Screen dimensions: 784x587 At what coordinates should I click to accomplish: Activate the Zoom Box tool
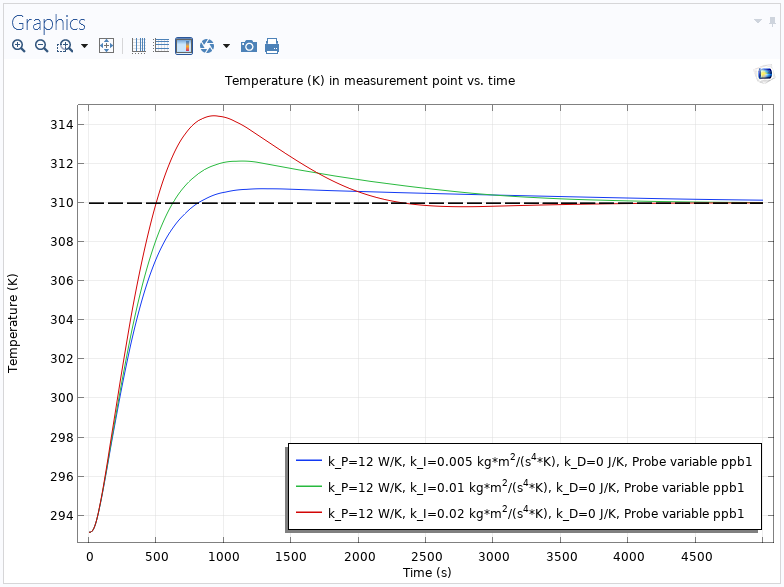(65, 46)
